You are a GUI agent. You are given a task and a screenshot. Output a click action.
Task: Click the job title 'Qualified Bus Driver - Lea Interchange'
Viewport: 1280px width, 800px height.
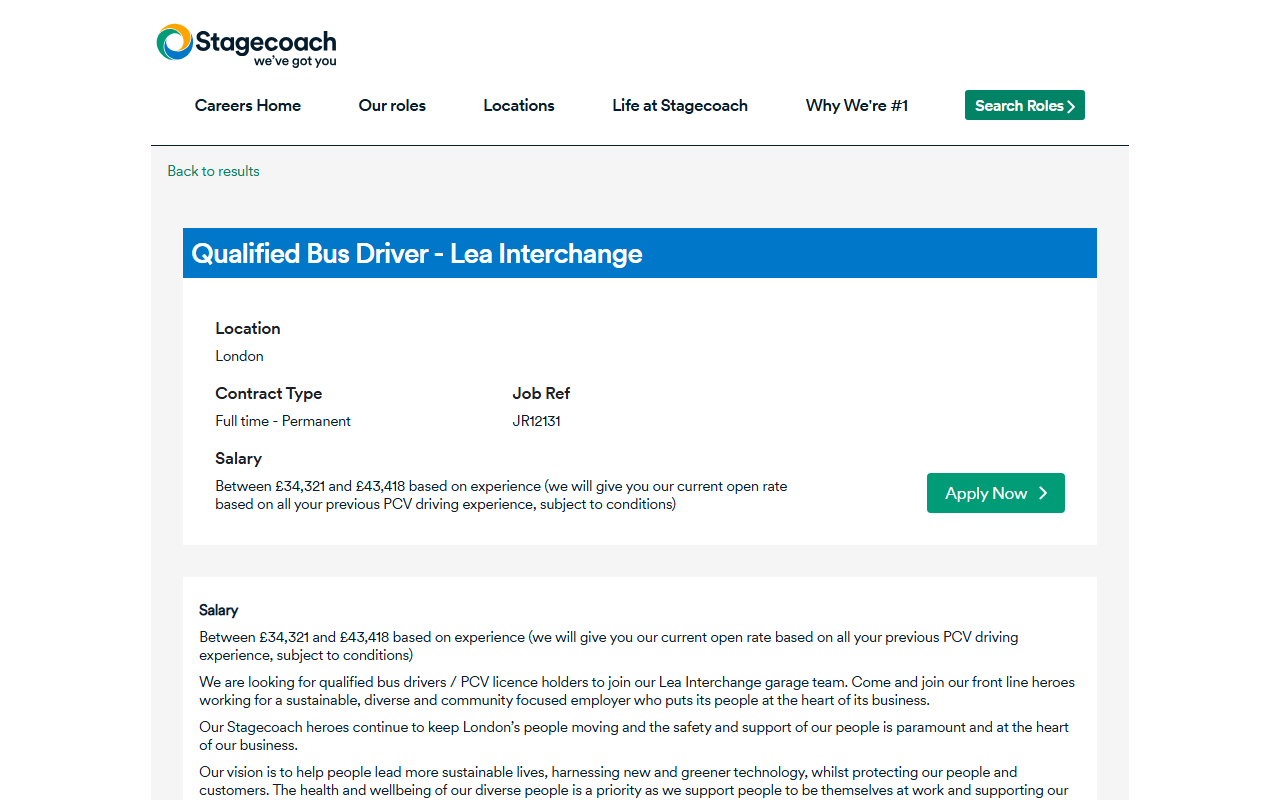417,253
